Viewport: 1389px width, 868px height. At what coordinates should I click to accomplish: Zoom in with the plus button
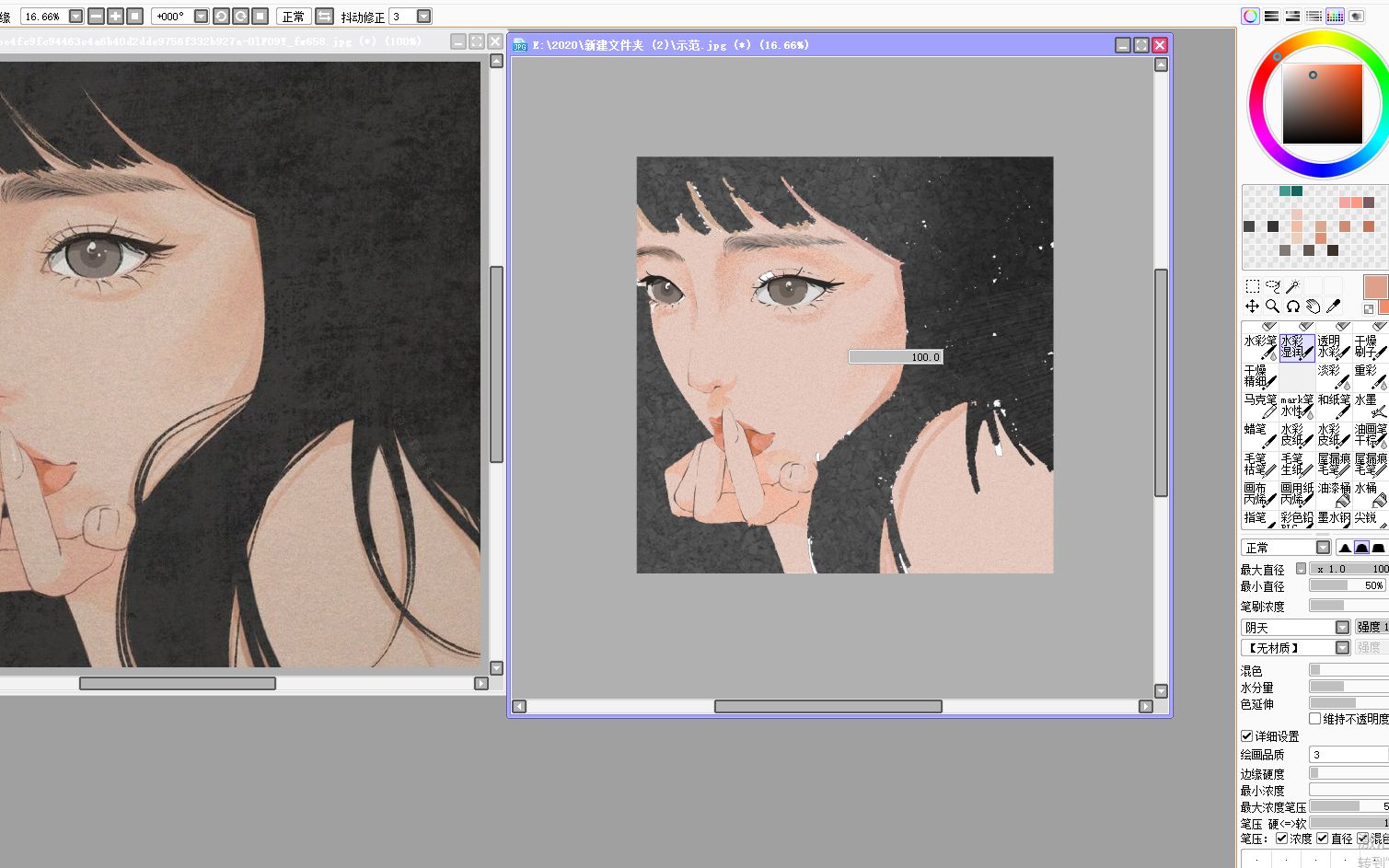(115, 17)
